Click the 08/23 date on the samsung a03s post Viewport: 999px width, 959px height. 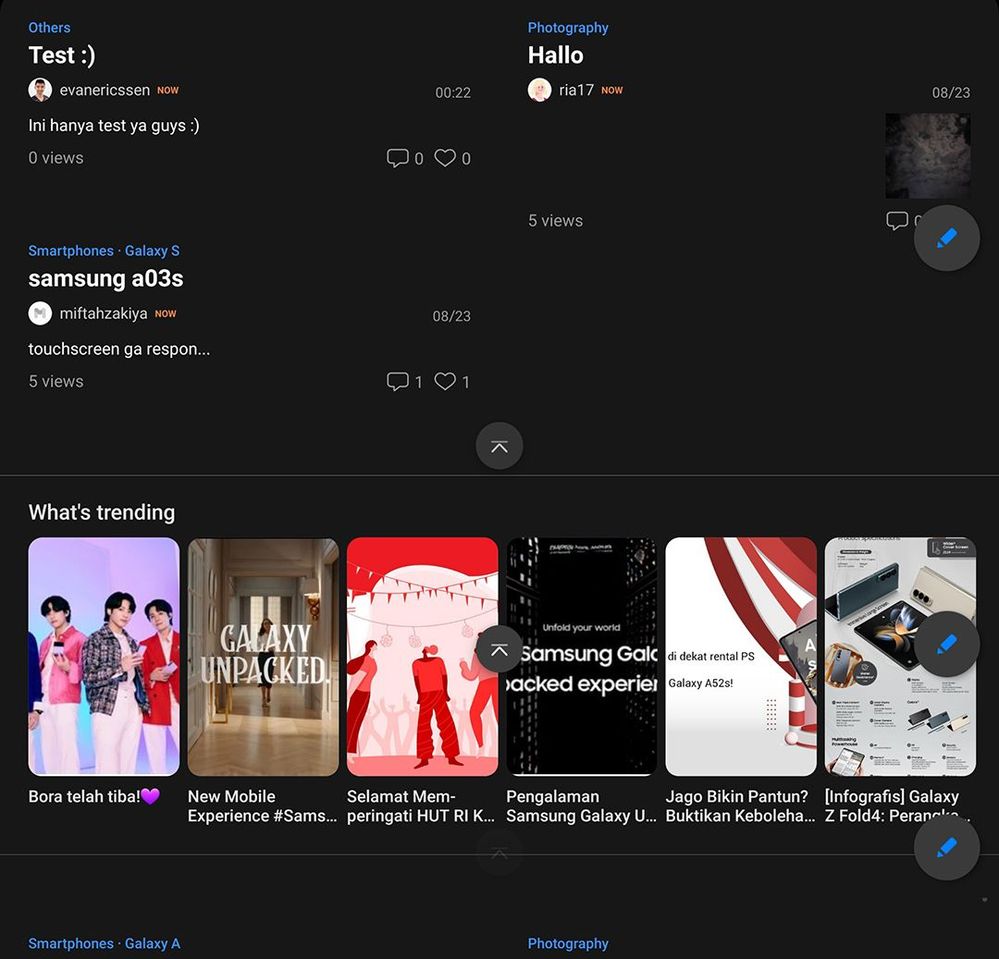pyautogui.click(x=452, y=316)
